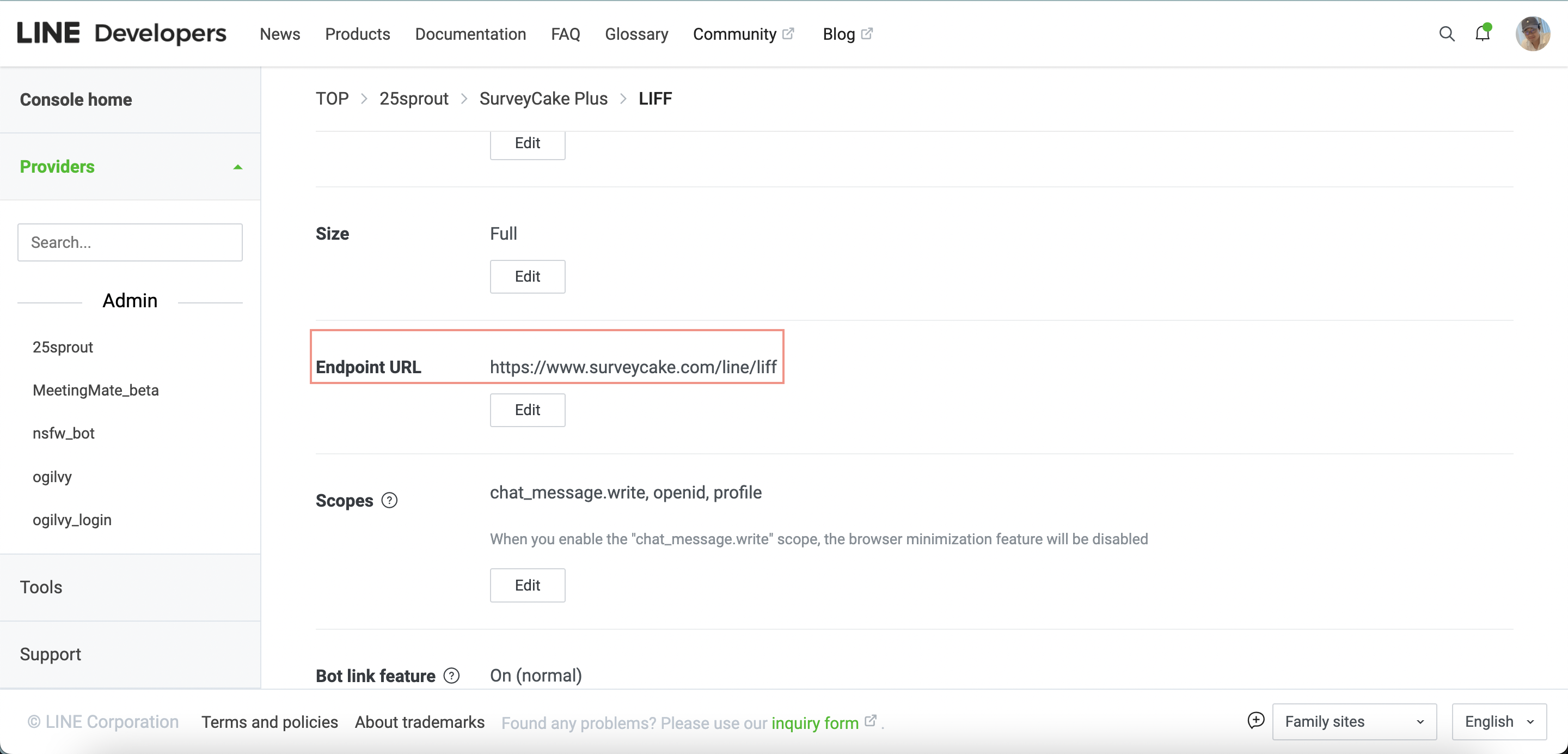The width and height of the screenshot is (1568, 754).
Task: Click the Bot link feature help icon
Action: point(451,676)
